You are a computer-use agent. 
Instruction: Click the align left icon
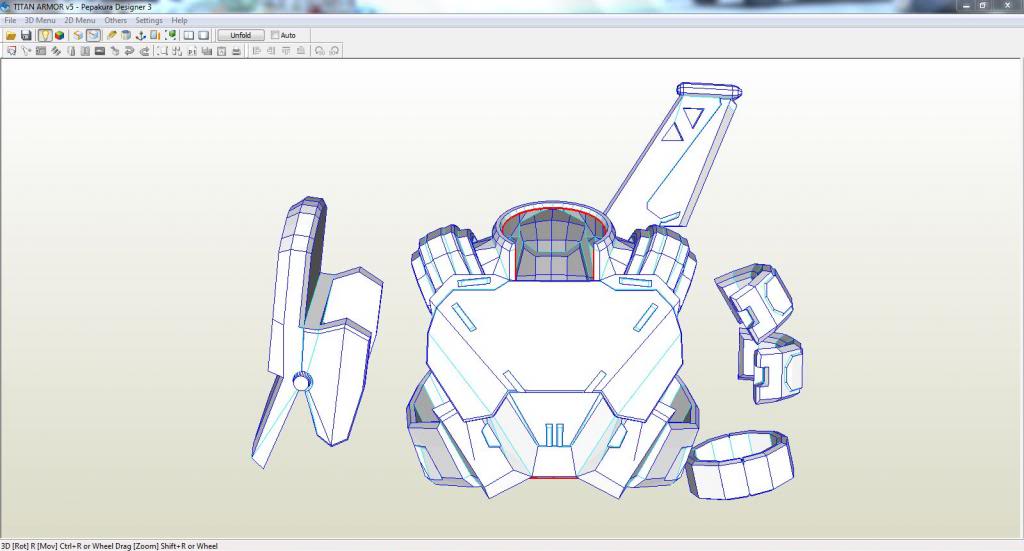point(257,50)
